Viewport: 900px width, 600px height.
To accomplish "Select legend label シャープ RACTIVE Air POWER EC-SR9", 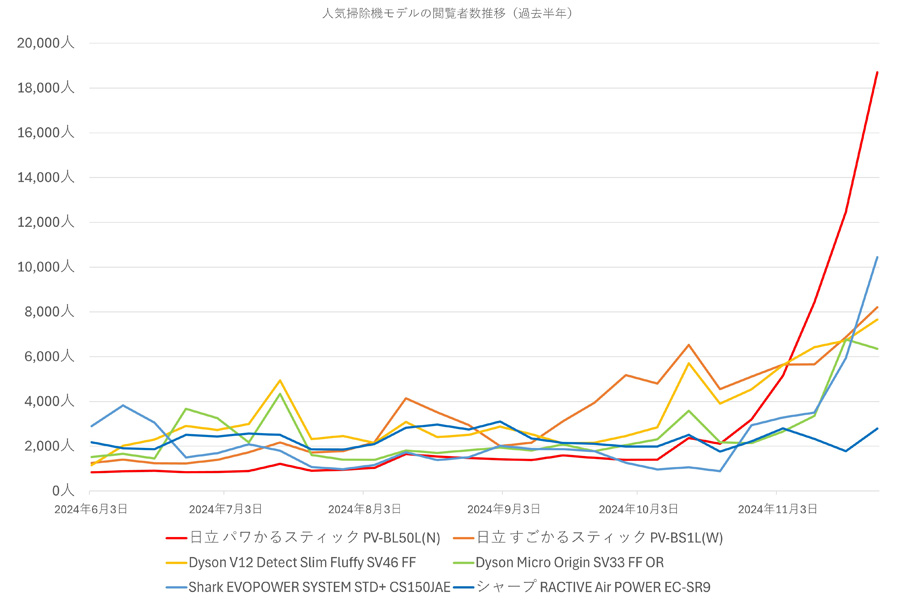I will [593, 587].
